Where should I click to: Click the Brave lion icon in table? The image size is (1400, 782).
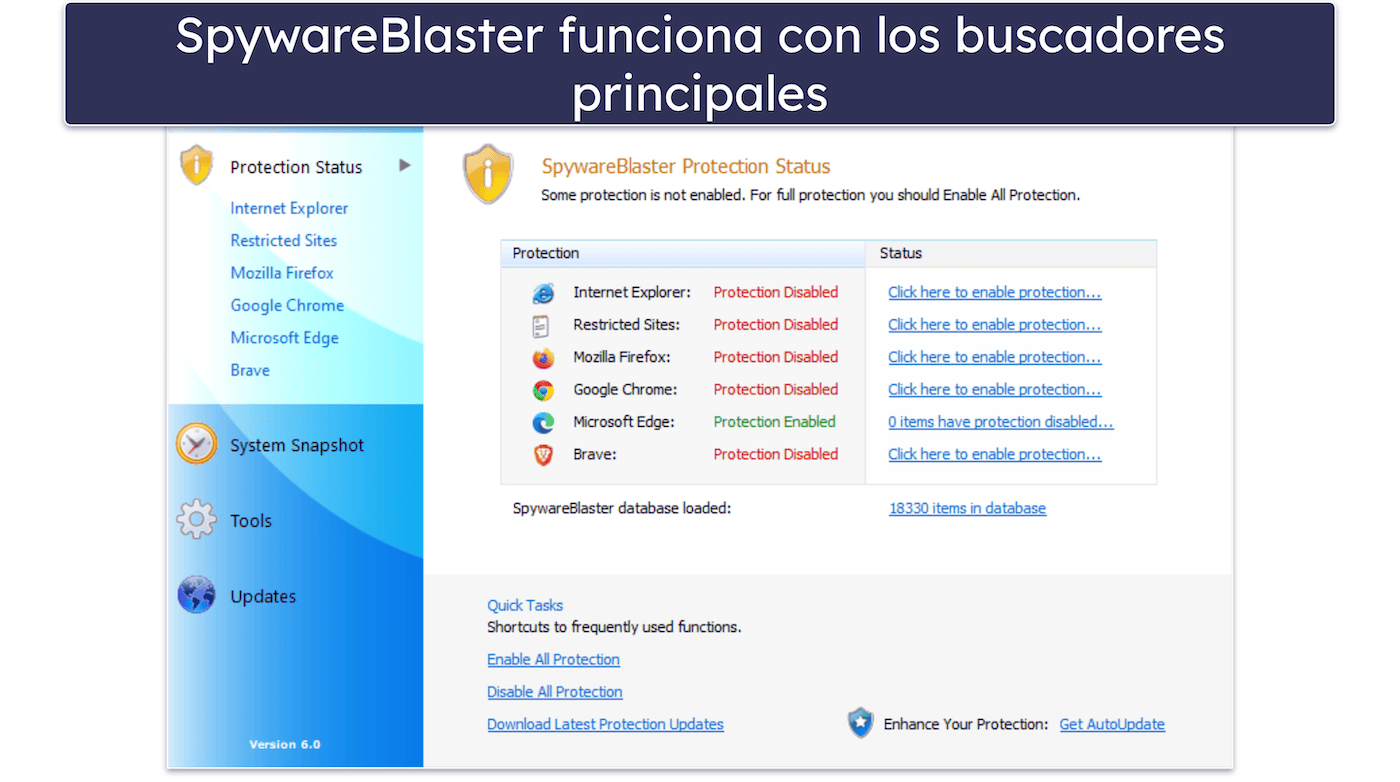(543, 455)
